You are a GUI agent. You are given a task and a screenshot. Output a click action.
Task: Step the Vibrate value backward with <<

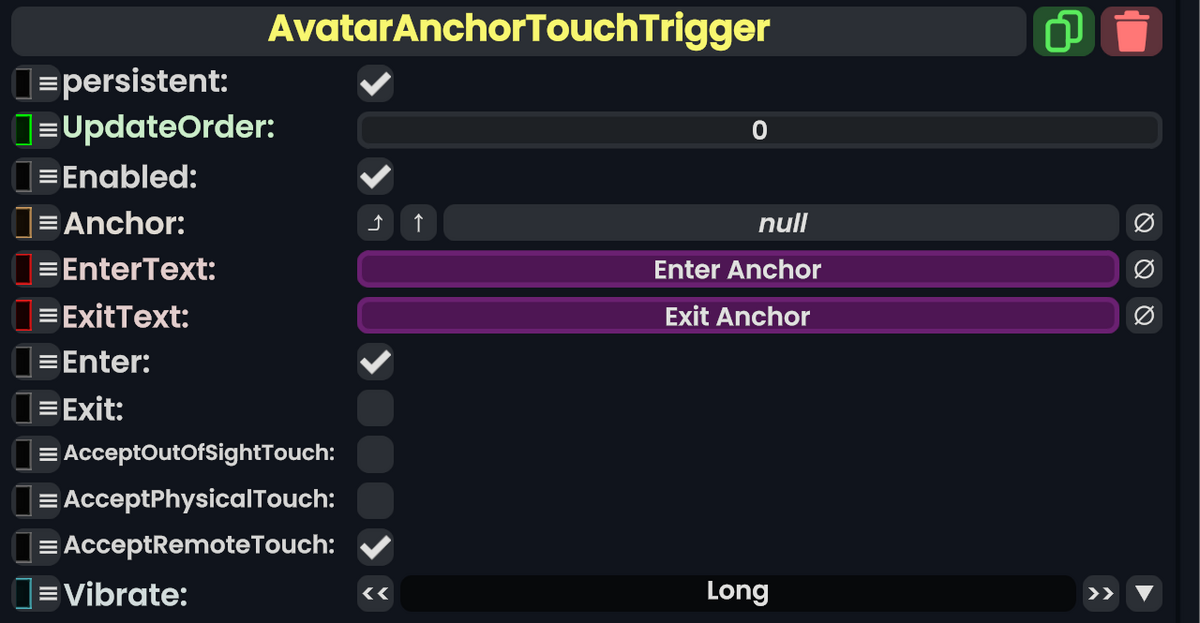click(x=375, y=593)
